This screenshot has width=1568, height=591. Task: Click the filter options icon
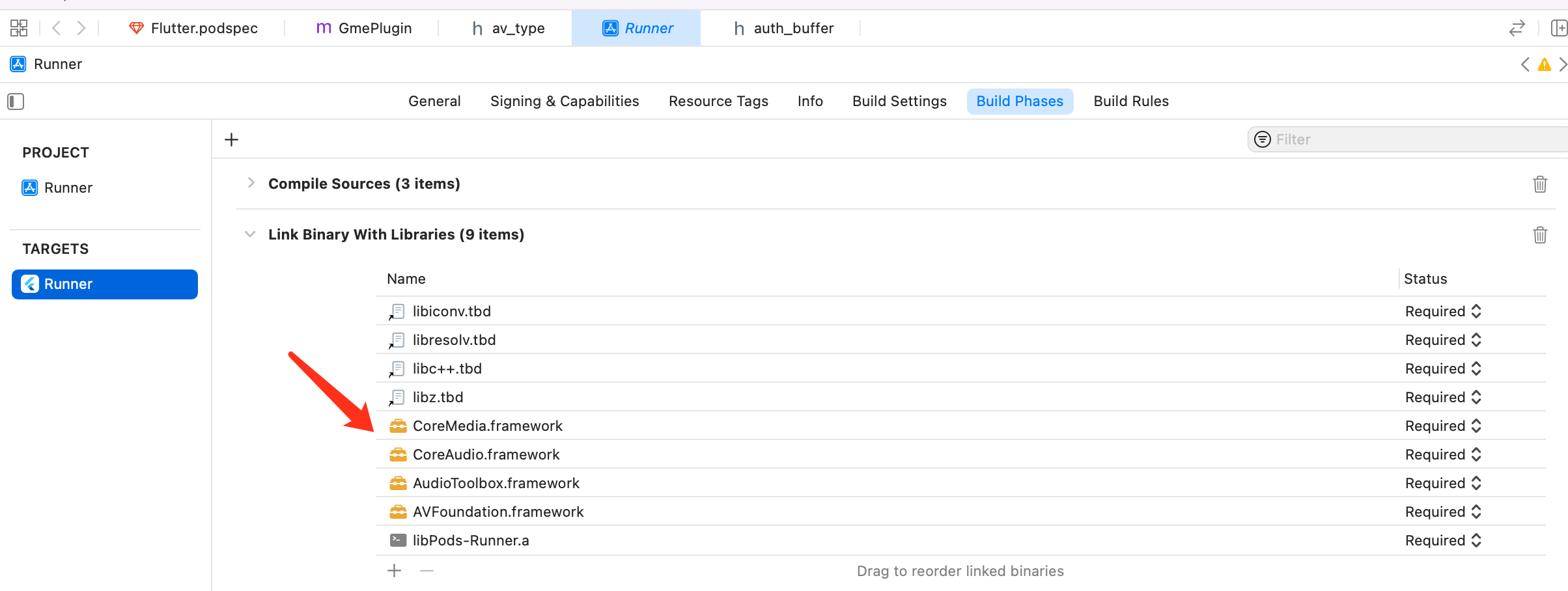click(x=1263, y=139)
